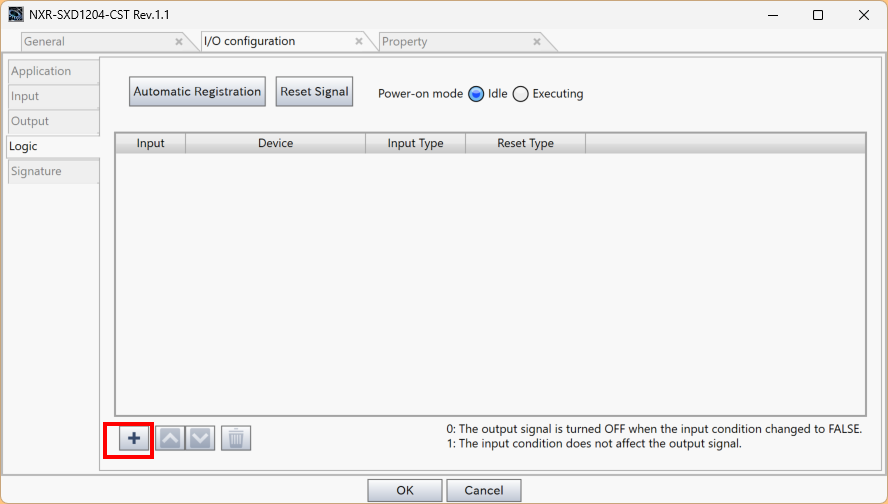The image size is (888, 504).
Task: Click the plus icon to add a row
Action: pyautogui.click(x=134, y=438)
